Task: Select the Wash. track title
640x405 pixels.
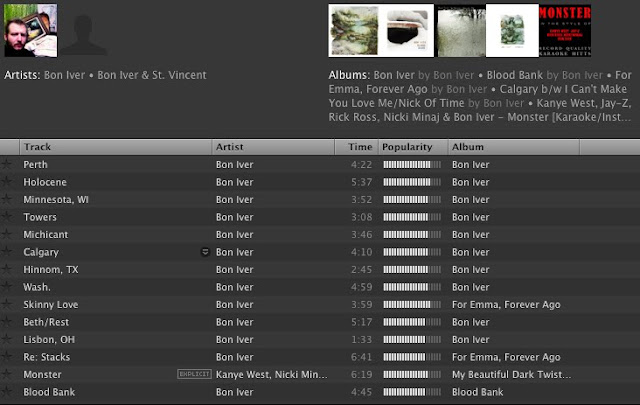Action: pos(37,287)
